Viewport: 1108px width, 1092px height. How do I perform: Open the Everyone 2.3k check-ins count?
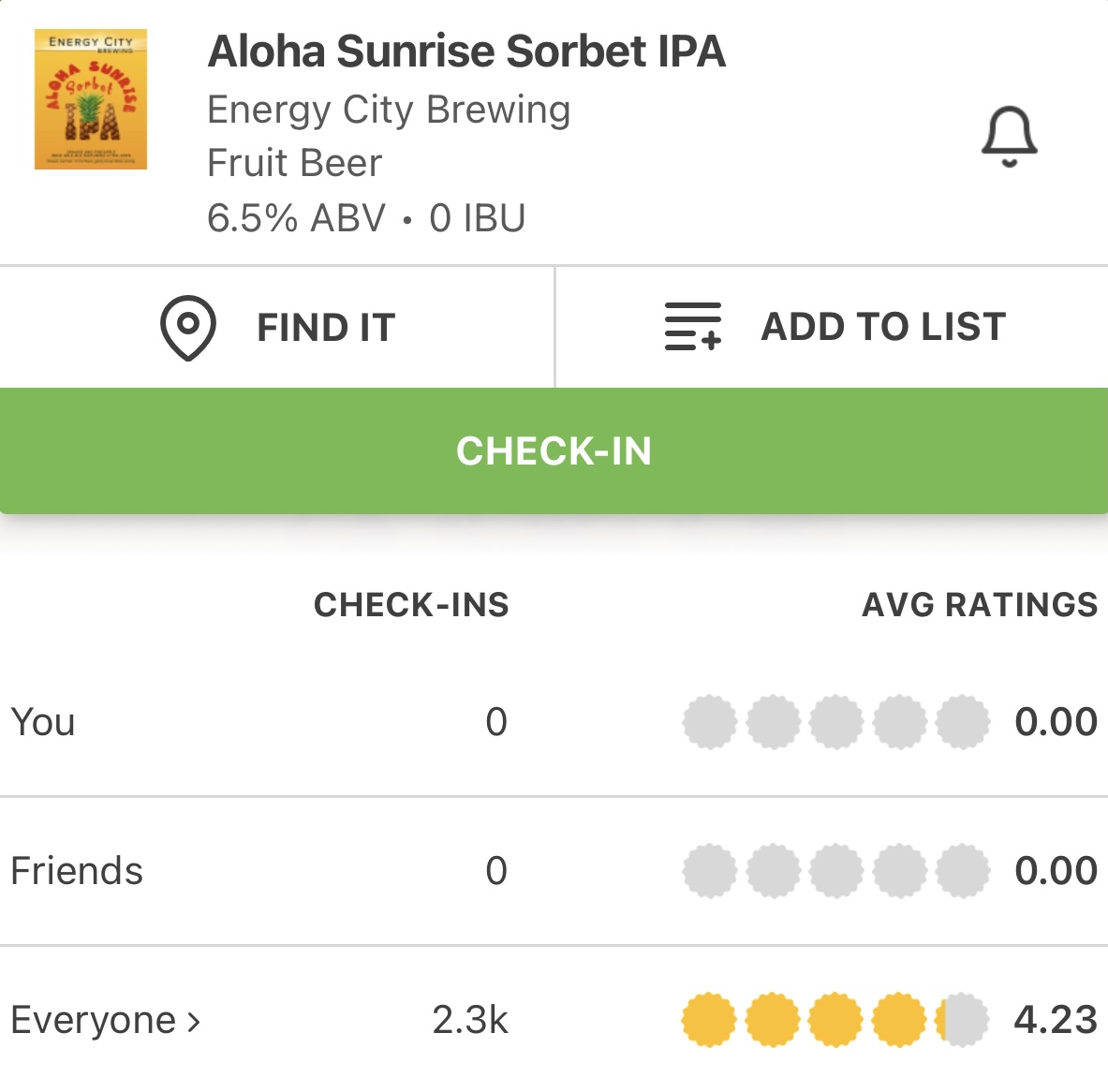pyautogui.click(x=470, y=1020)
